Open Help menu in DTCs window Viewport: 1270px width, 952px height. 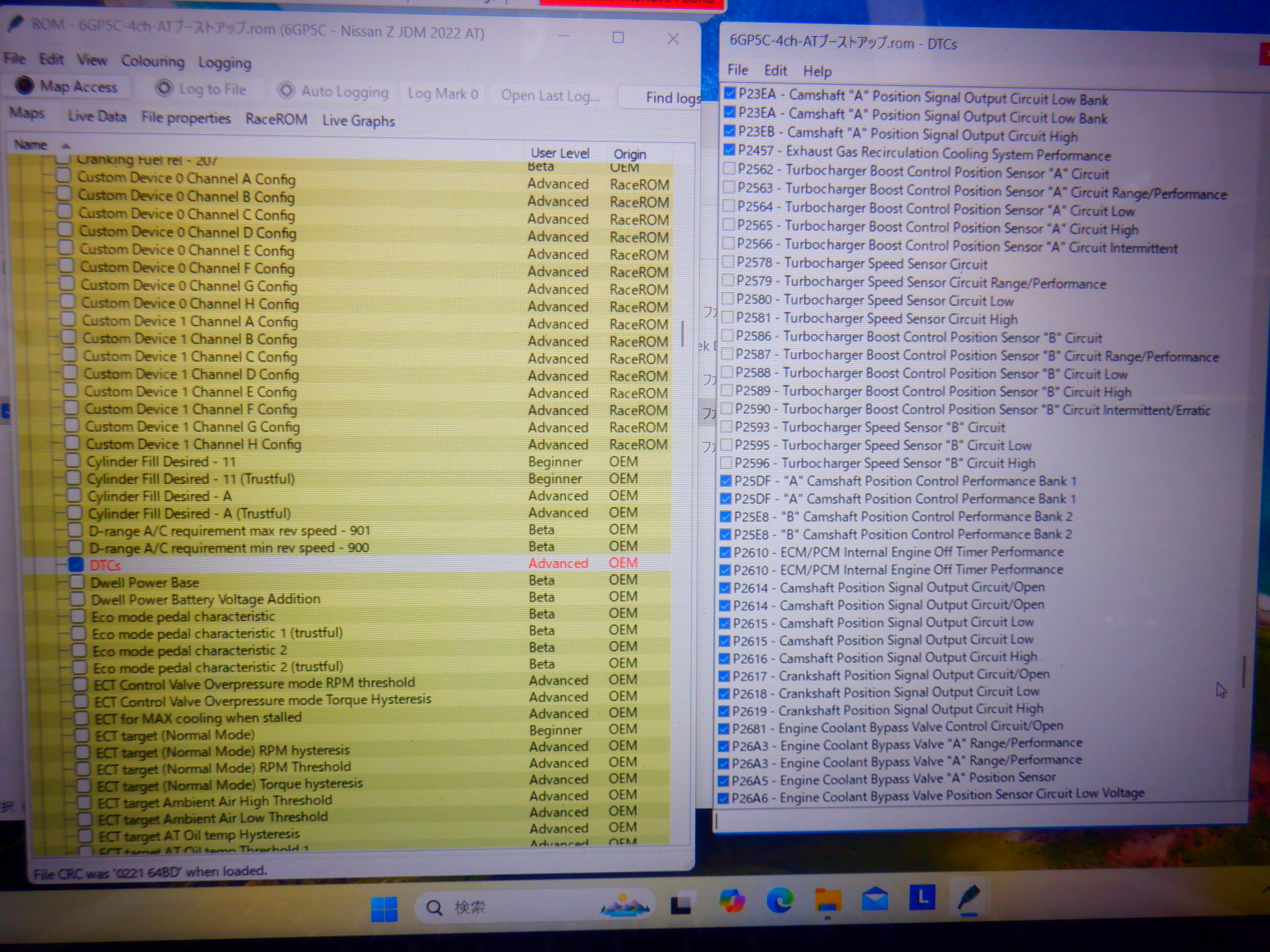[x=817, y=71]
